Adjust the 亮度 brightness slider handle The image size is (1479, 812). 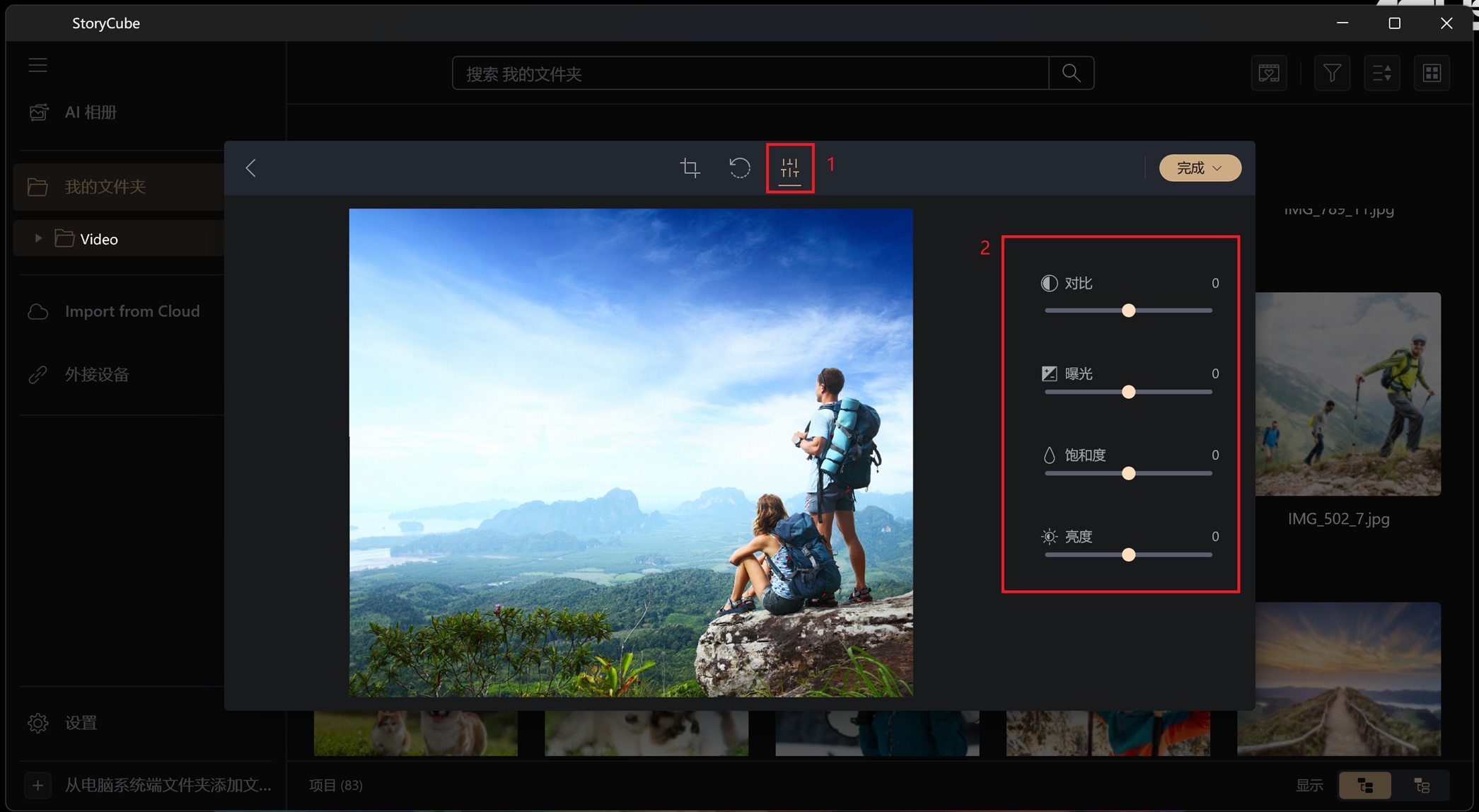pyautogui.click(x=1128, y=555)
